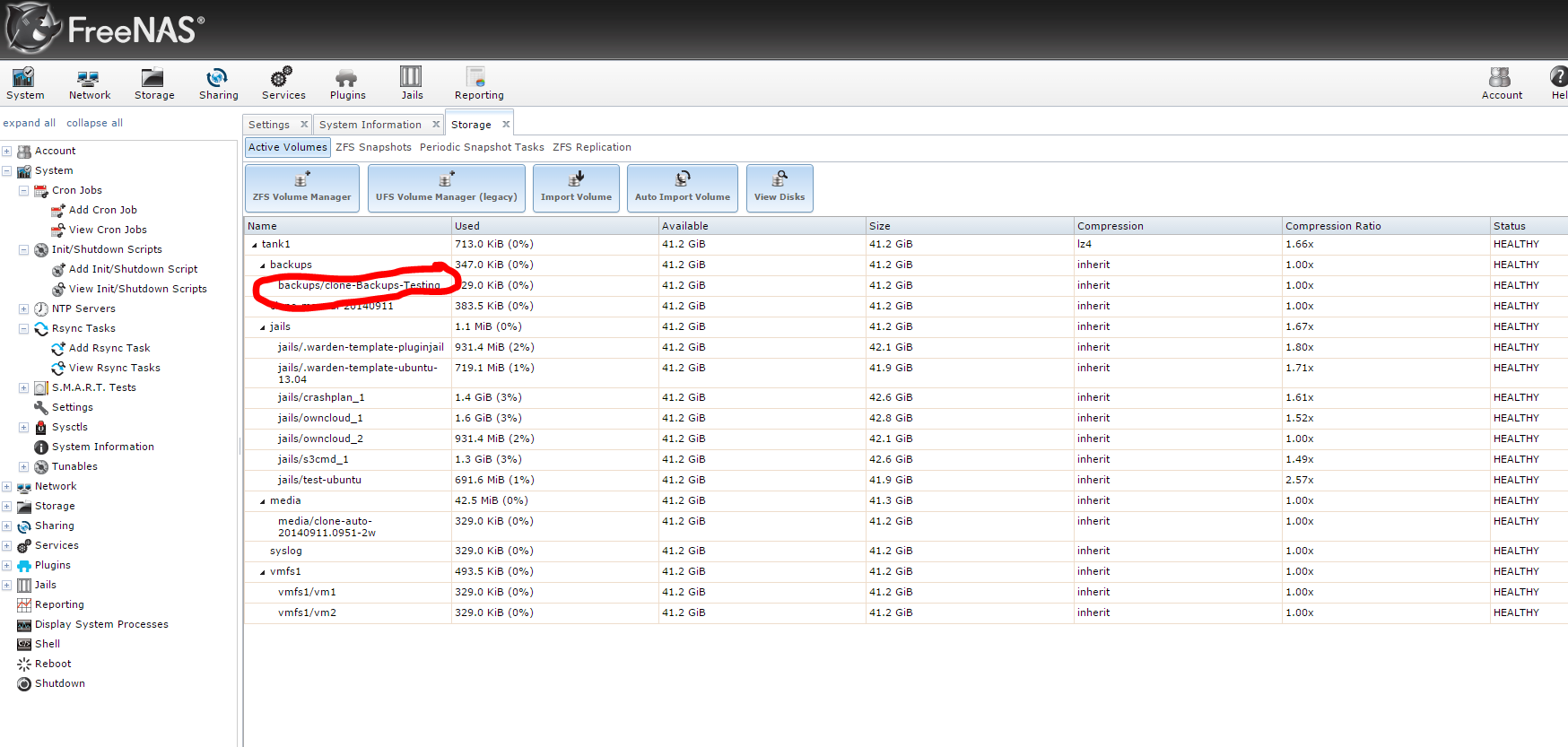The width and height of the screenshot is (1568, 747).
Task: Collapse the System tree node
Action: coord(7,170)
